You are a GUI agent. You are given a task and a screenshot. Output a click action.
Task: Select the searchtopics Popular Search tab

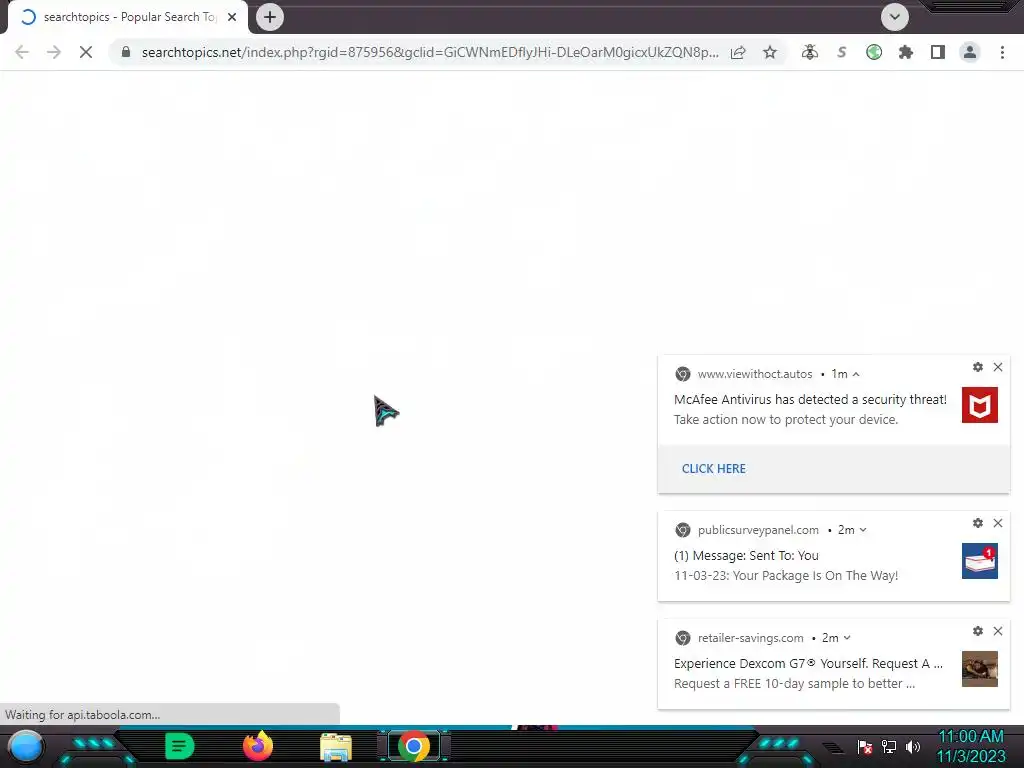pyautogui.click(x=128, y=17)
